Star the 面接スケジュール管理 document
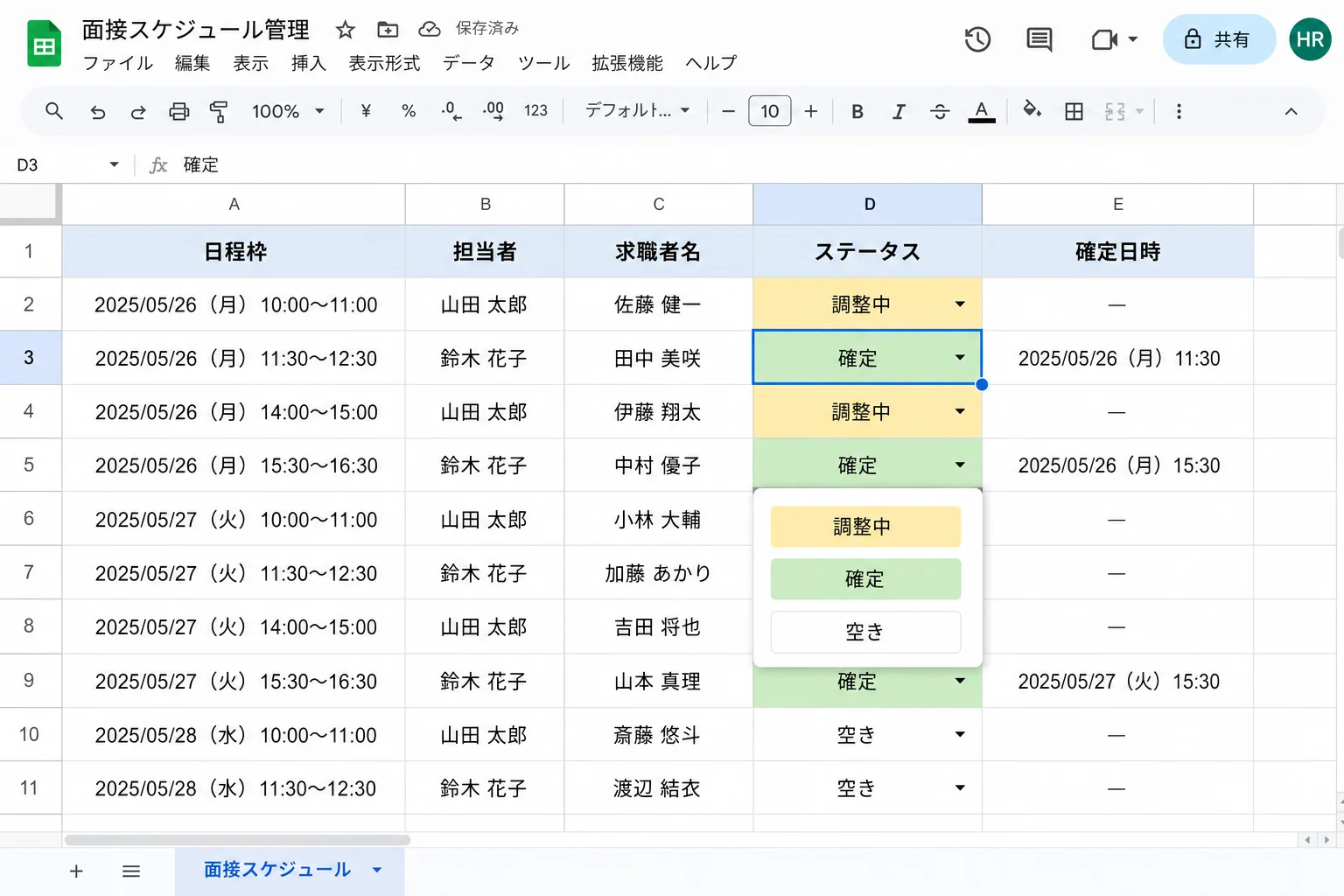The height and width of the screenshot is (896, 1344). [x=346, y=30]
